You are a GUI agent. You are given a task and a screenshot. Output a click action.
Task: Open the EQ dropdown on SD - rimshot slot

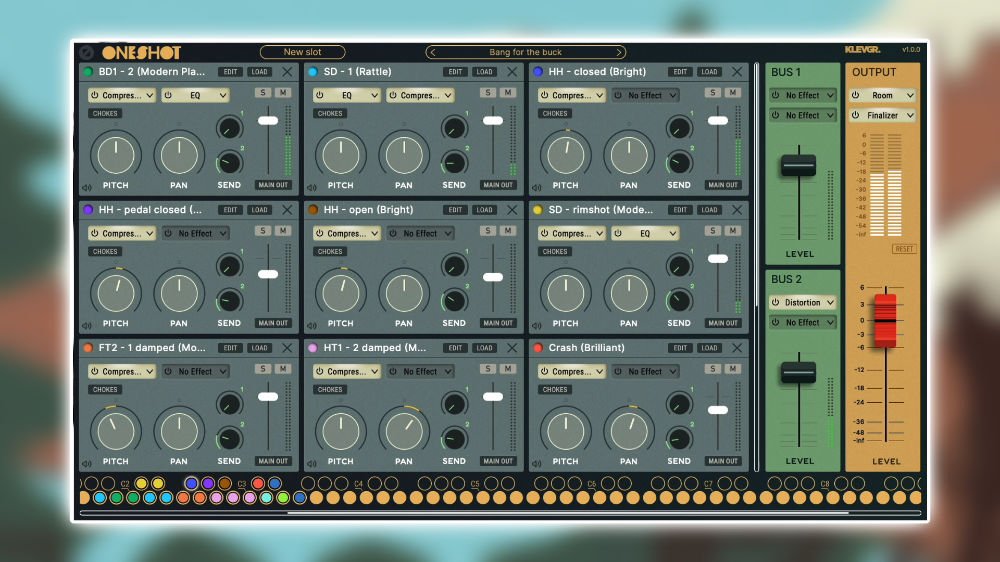(645, 233)
